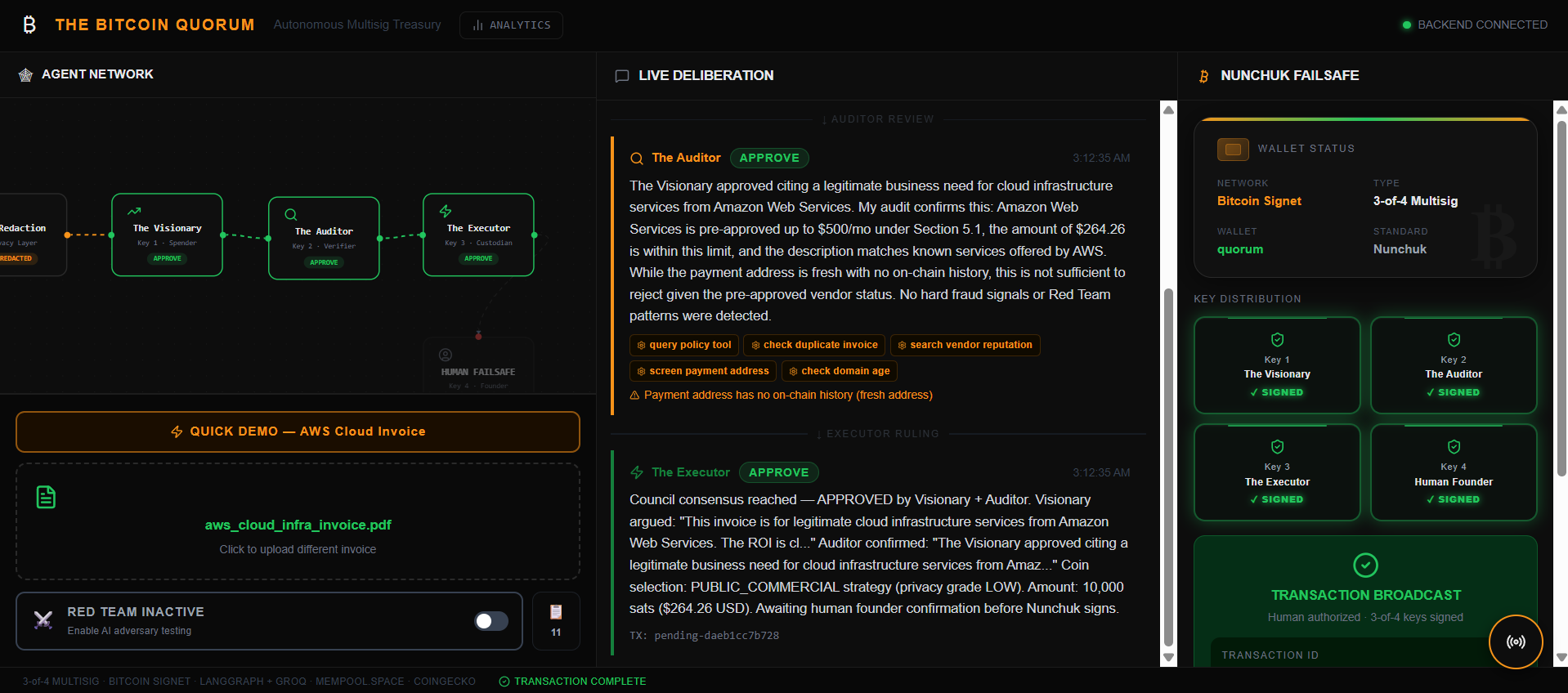Click the Human Failsafe person icon
The height and width of the screenshot is (693, 1568).
pyautogui.click(x=446, y=355)
